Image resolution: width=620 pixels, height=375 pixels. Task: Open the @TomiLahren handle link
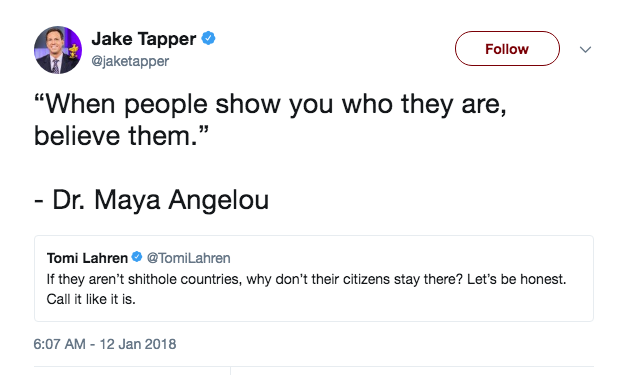[189, 258]
